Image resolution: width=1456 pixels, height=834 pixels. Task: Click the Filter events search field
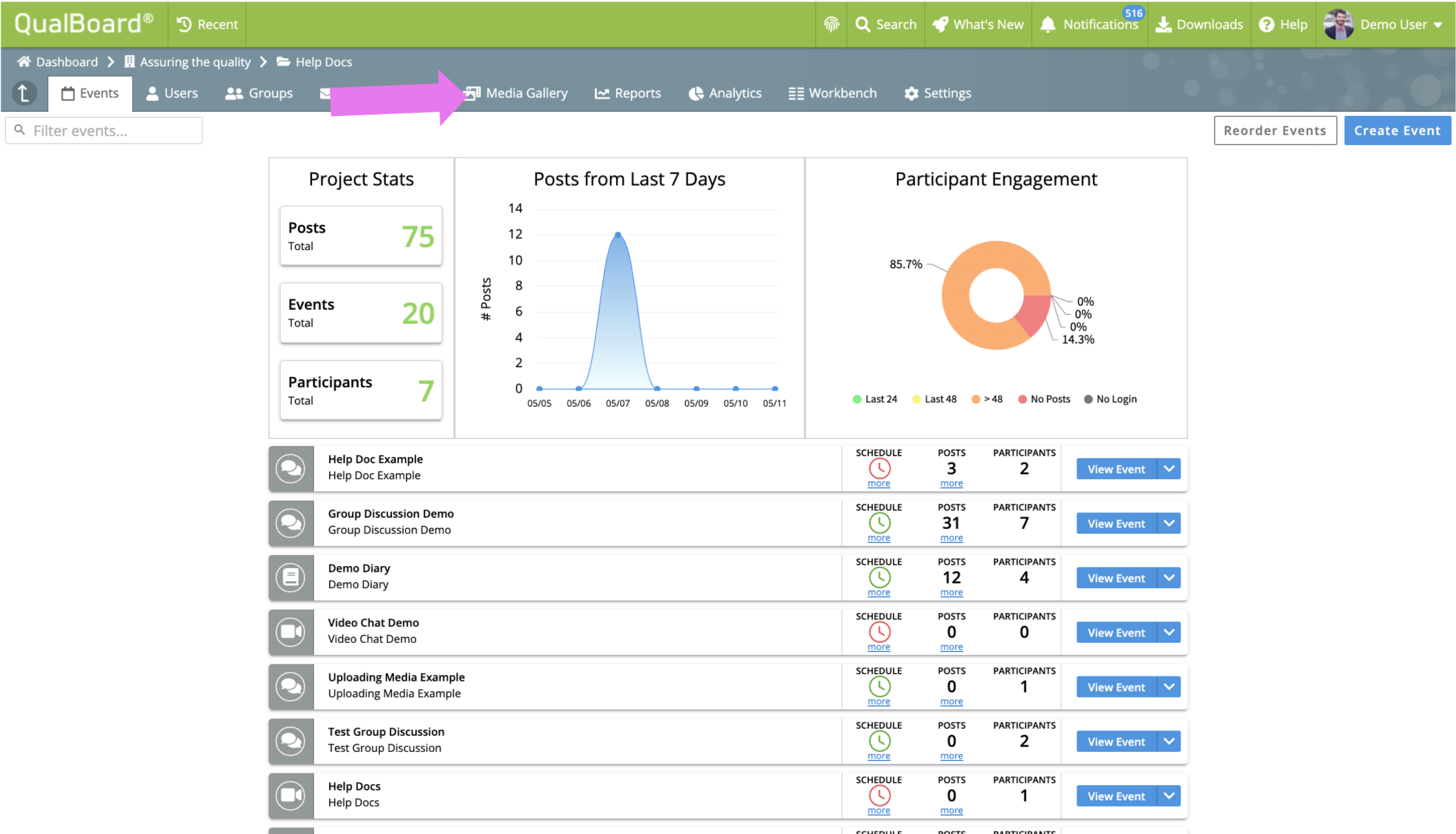pos(104,130)
